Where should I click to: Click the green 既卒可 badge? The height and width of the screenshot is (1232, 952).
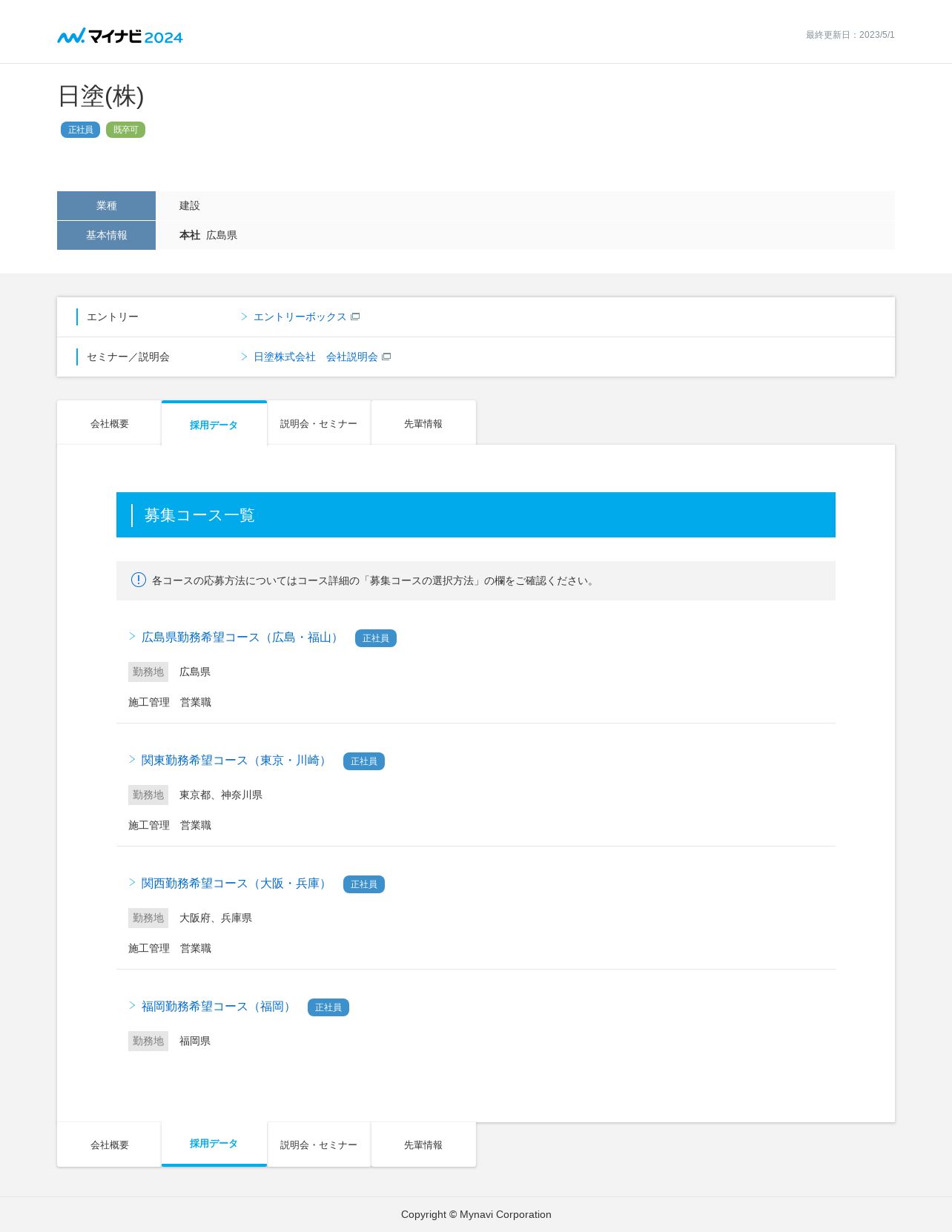125,130
